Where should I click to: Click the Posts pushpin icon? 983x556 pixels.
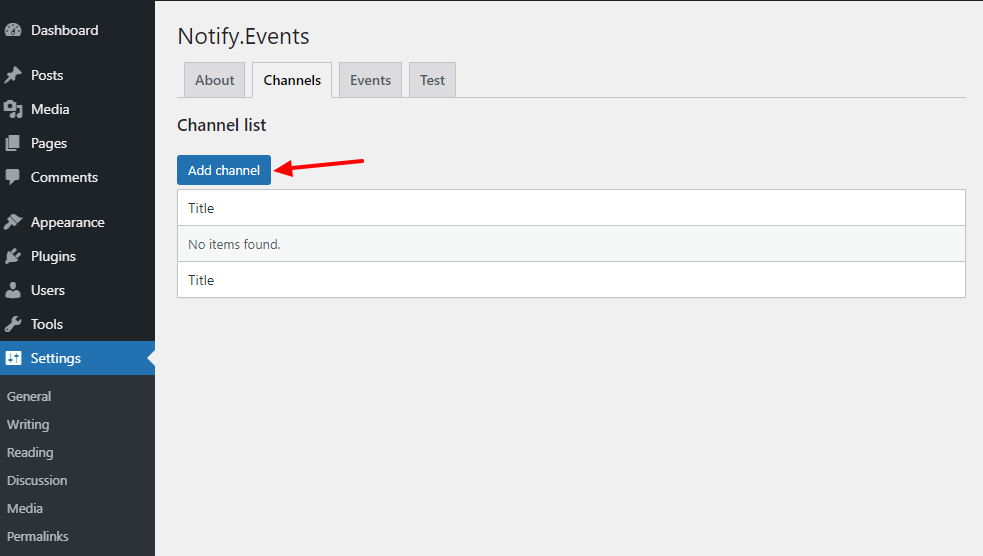click(13, 75)
